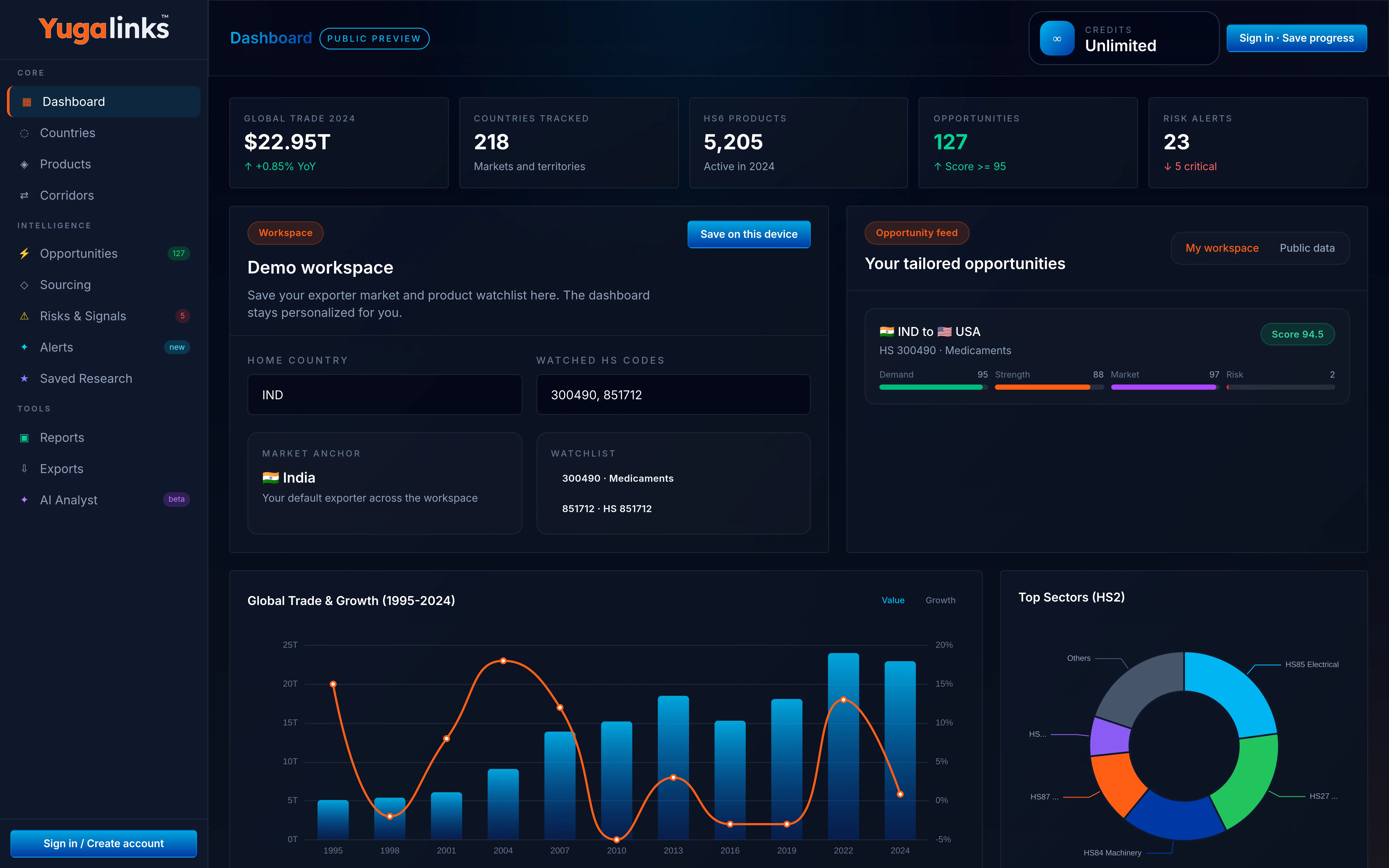Click the Exports download arrow icon
Screen dimensions: 1389x868
coord(24,469)
